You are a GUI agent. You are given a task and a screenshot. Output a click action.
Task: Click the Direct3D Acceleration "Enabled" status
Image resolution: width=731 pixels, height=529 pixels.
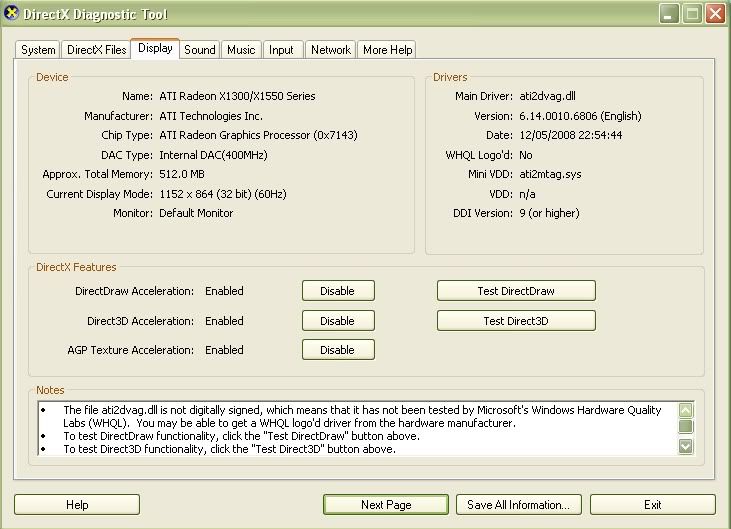(x=224, y=321)
